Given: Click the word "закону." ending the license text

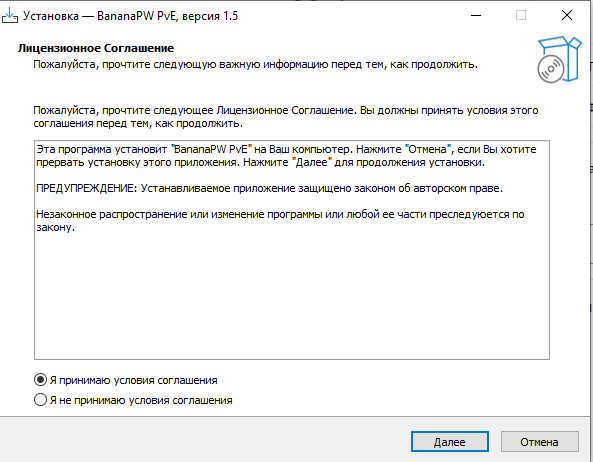Looking at the screenshot, I should pyautogui.click(x=55, y=227).
